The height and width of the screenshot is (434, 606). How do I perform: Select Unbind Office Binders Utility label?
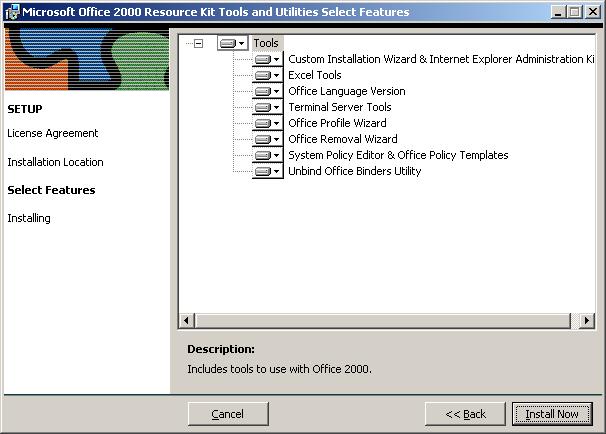[x=354, y=171]
